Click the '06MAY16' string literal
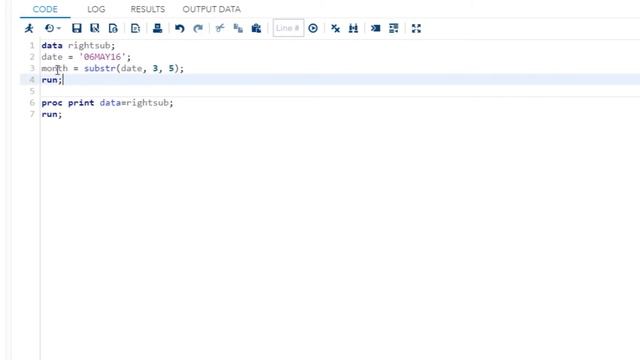The height and width of the screenshot is (360, 640). click(x=102, y=57)
